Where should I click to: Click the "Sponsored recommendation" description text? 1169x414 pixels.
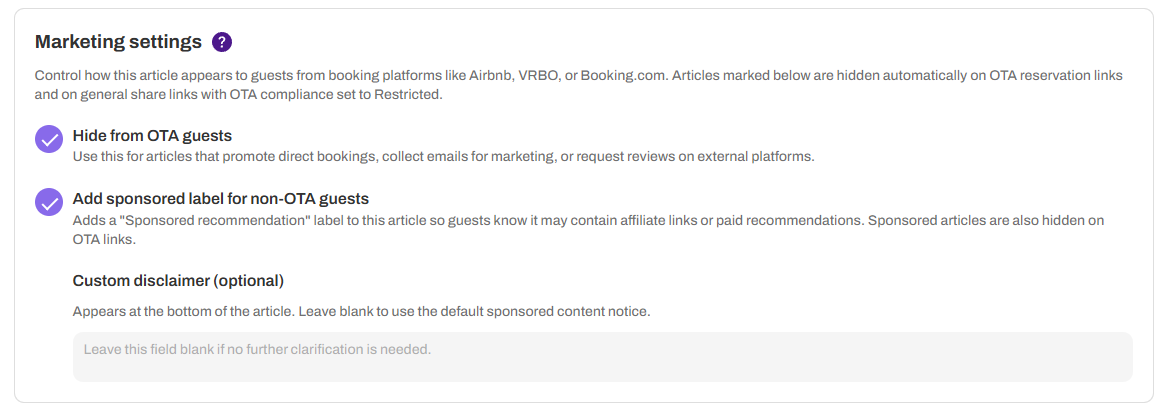[588, 220]
